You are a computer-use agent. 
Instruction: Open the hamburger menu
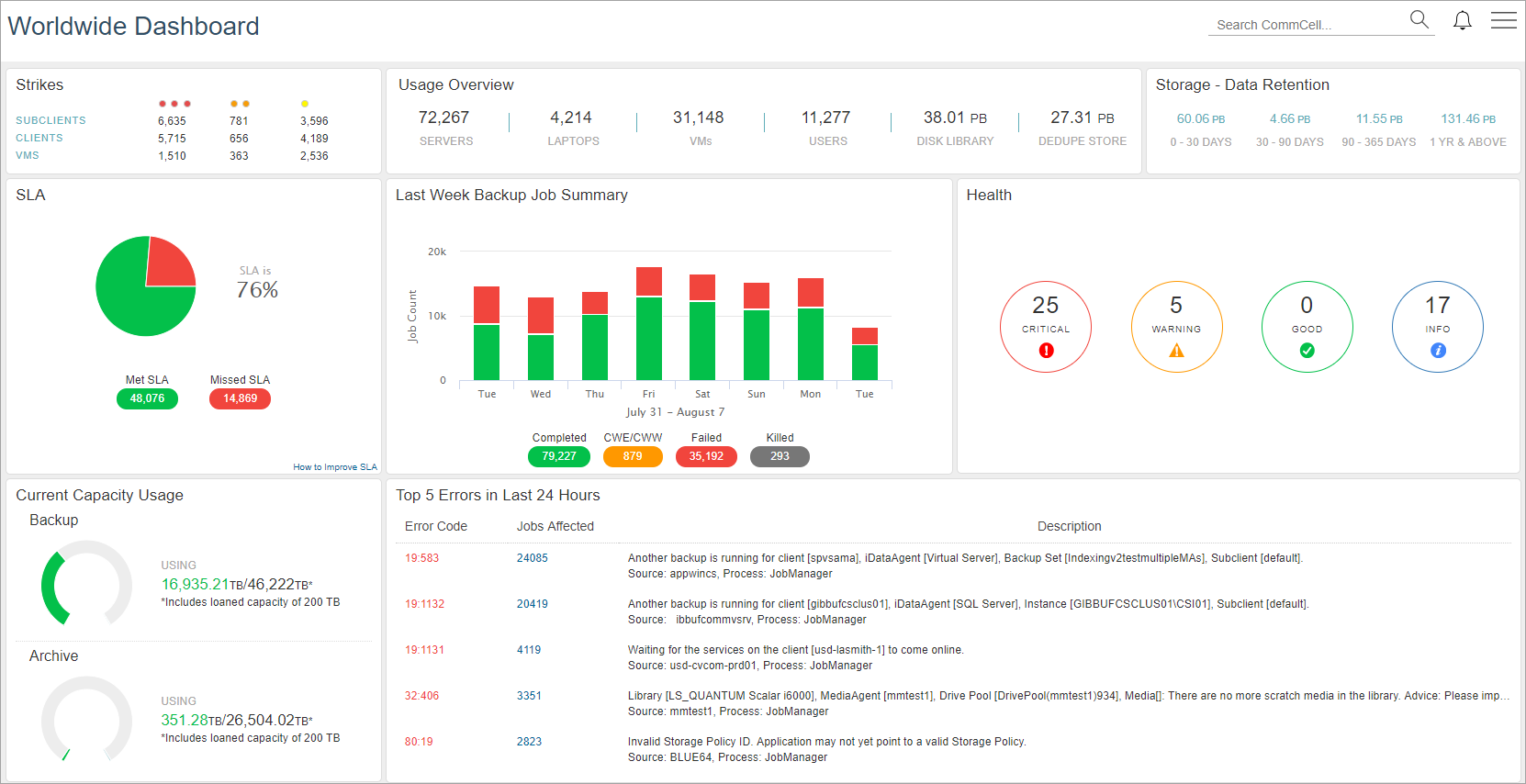click(1503, 20)
